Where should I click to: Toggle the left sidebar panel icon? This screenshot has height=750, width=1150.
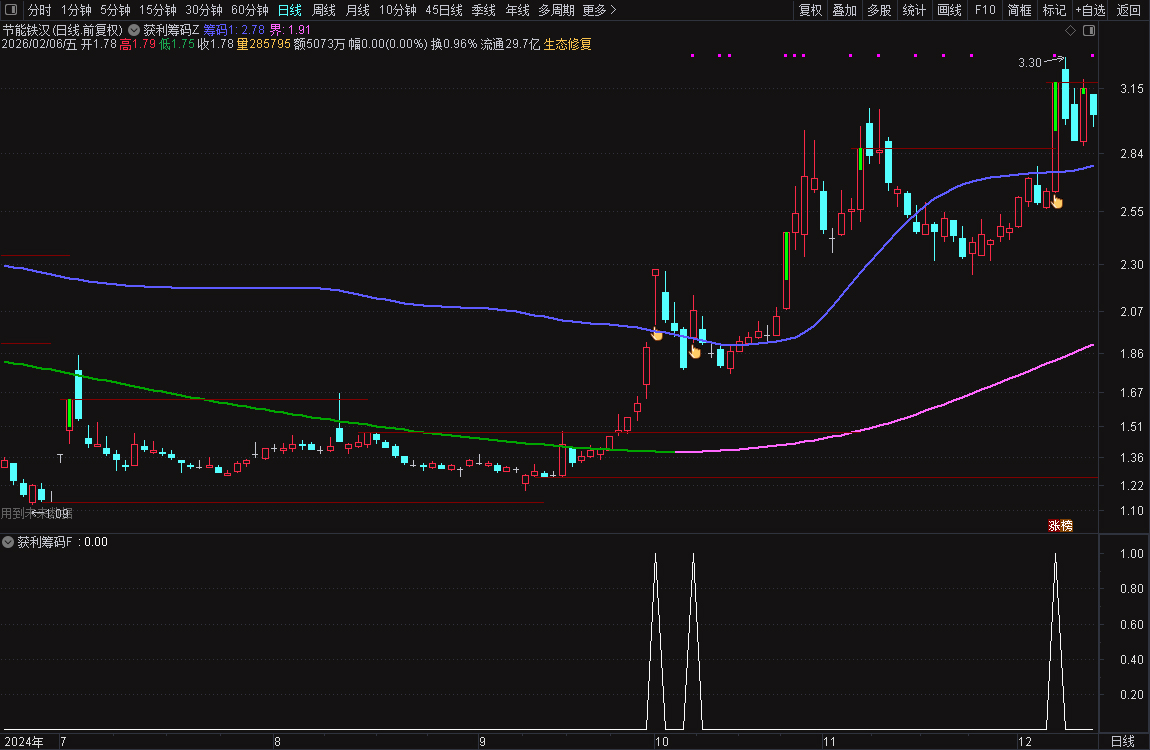11,10
